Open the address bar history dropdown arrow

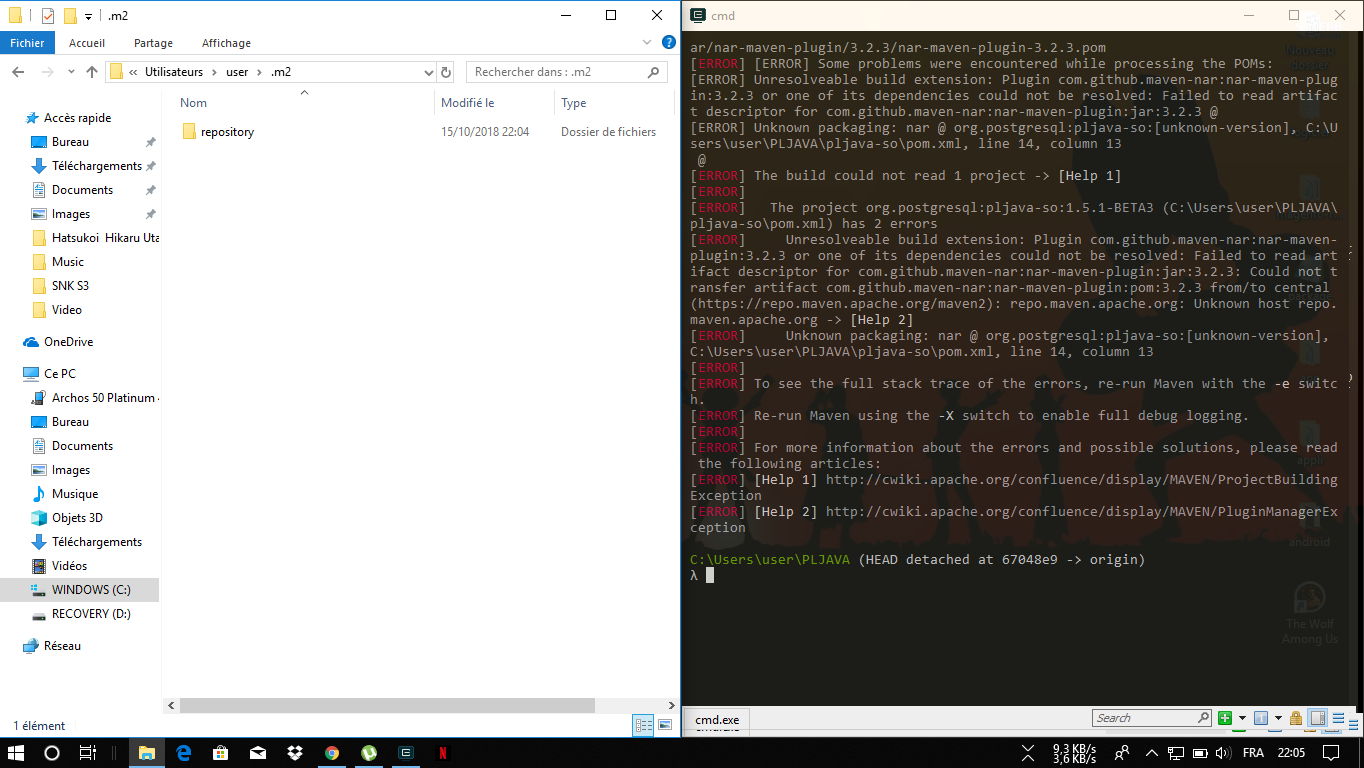coord(428,72)
